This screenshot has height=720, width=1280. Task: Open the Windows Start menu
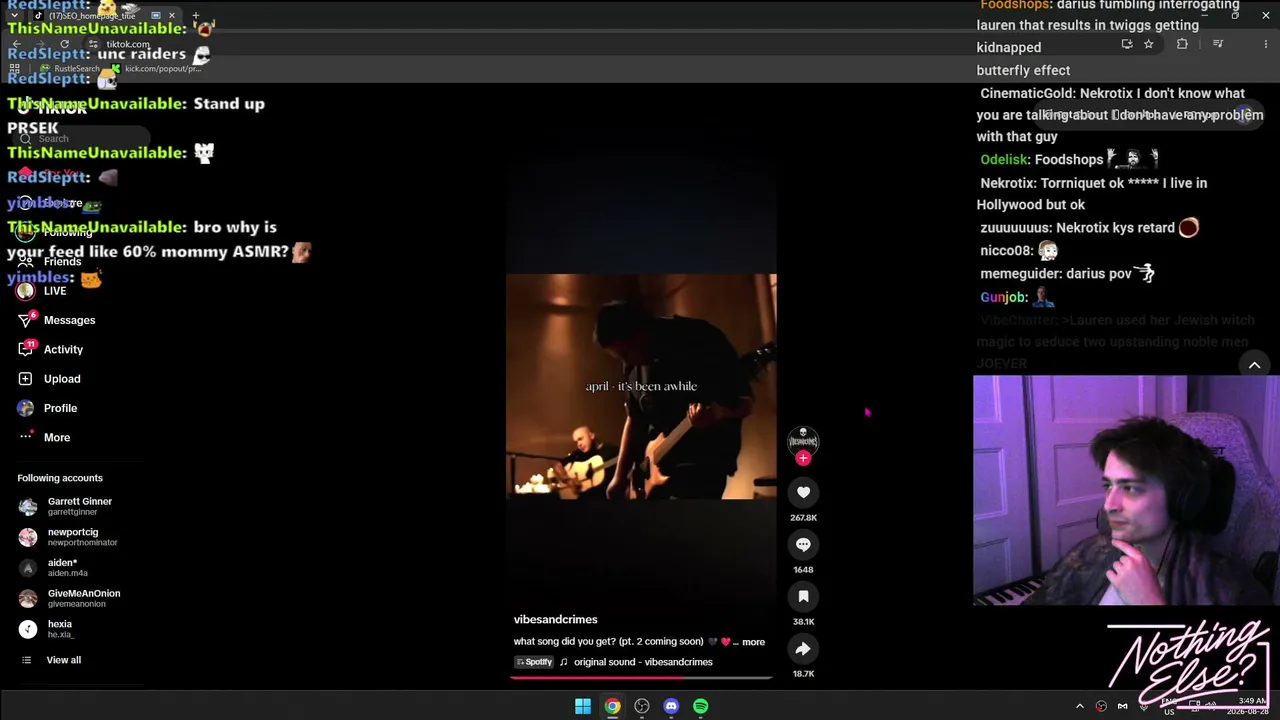click(583, 706)
